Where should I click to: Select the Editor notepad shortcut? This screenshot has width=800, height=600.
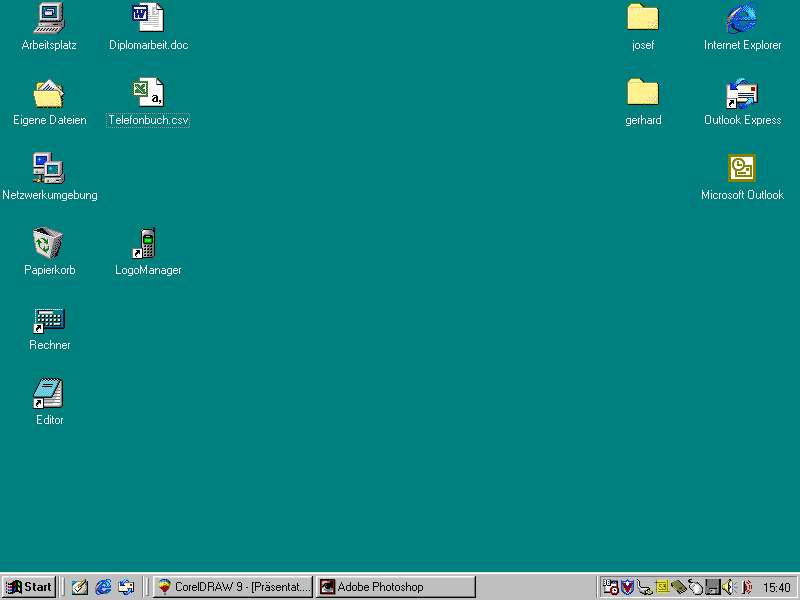click(49, 394)
